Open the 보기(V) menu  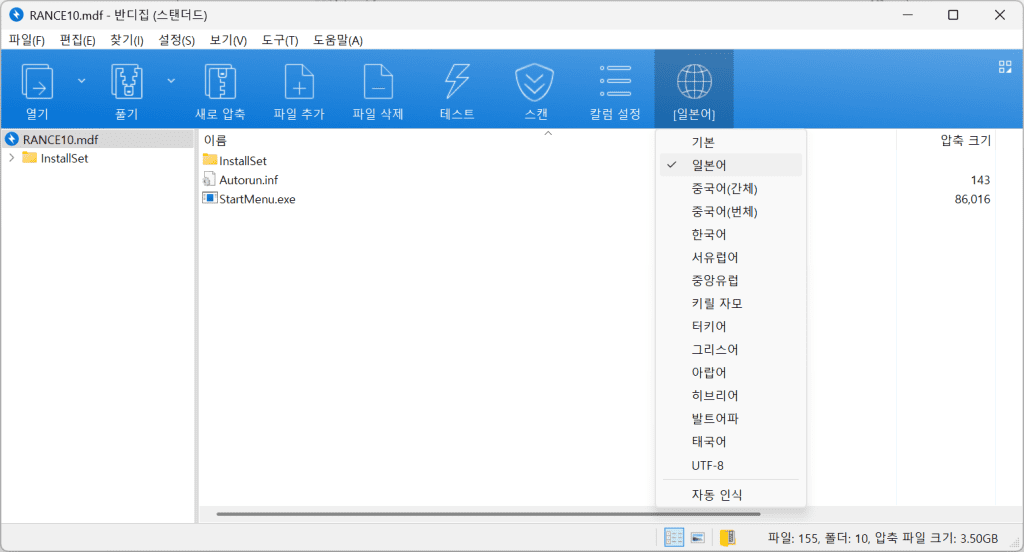point(228,40)
